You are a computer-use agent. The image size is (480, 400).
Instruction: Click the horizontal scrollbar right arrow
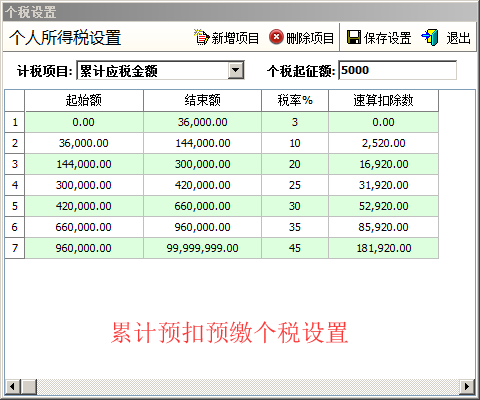(467, 387)
